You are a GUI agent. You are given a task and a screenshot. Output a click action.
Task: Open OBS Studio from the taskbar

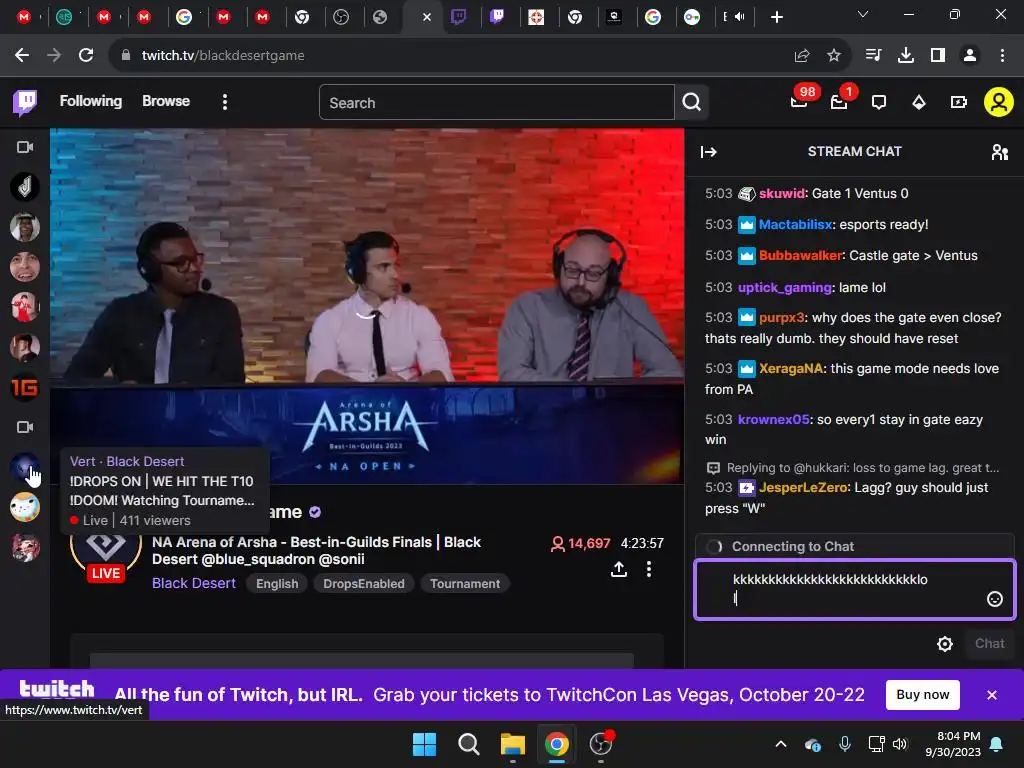click(x=601, y=744)
